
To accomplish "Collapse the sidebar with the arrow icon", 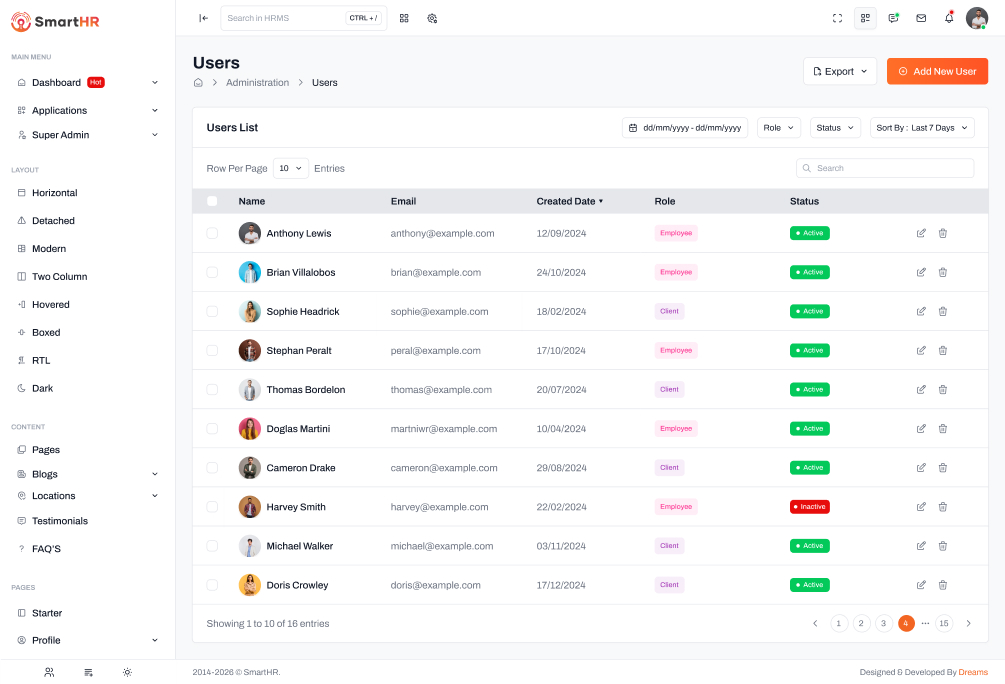I will (203, 18).
